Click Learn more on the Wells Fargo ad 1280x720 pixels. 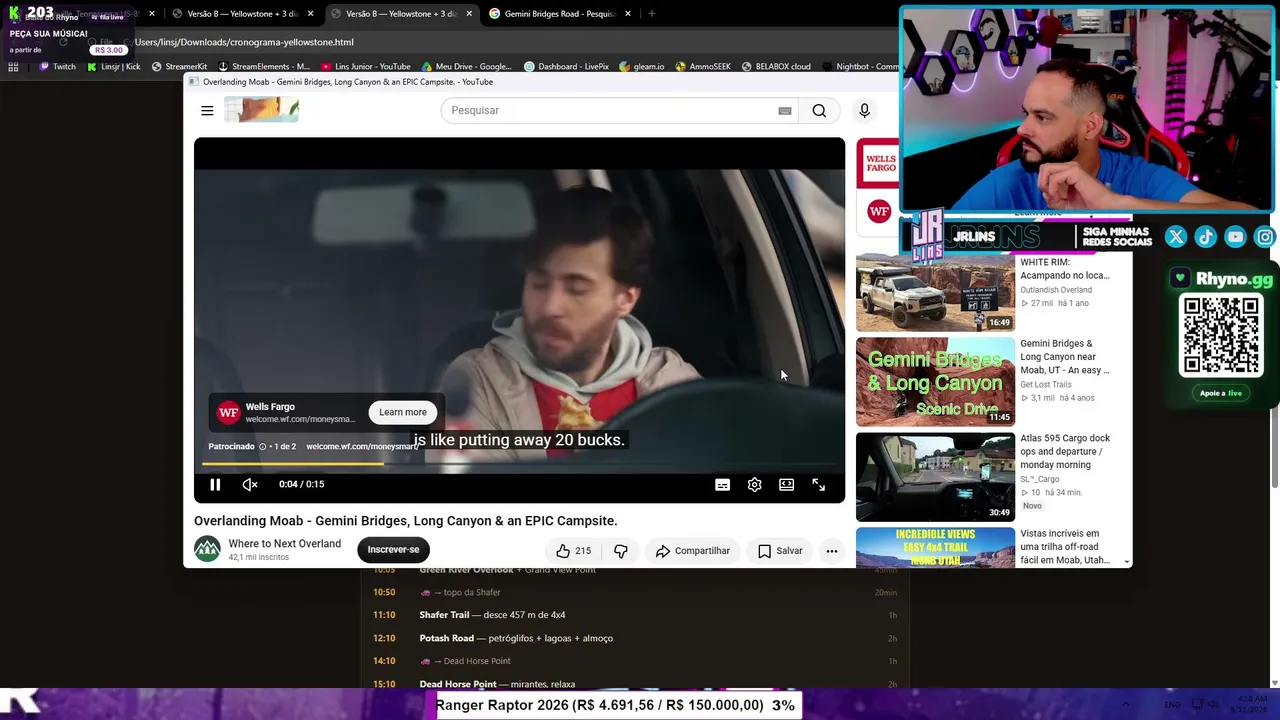403,412
